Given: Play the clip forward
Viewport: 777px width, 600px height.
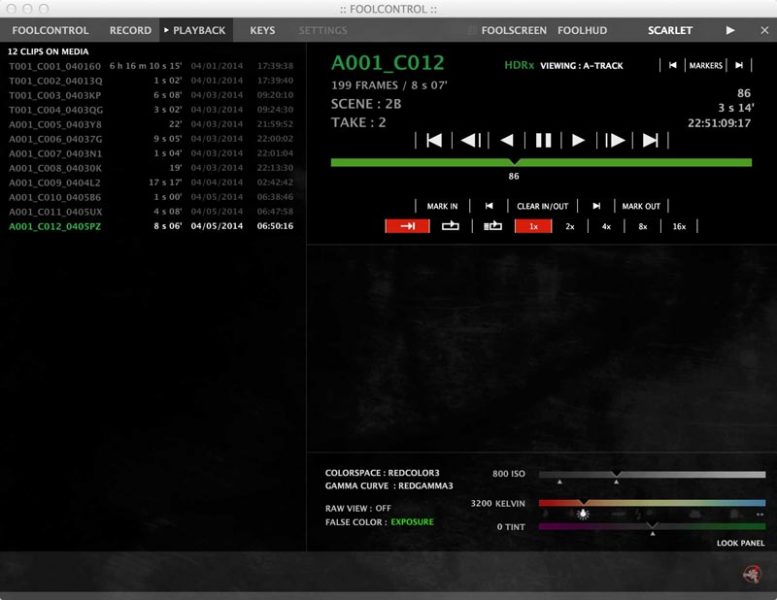Looking at the screenshot, I should pyautogui.click(x=578, y=141).
